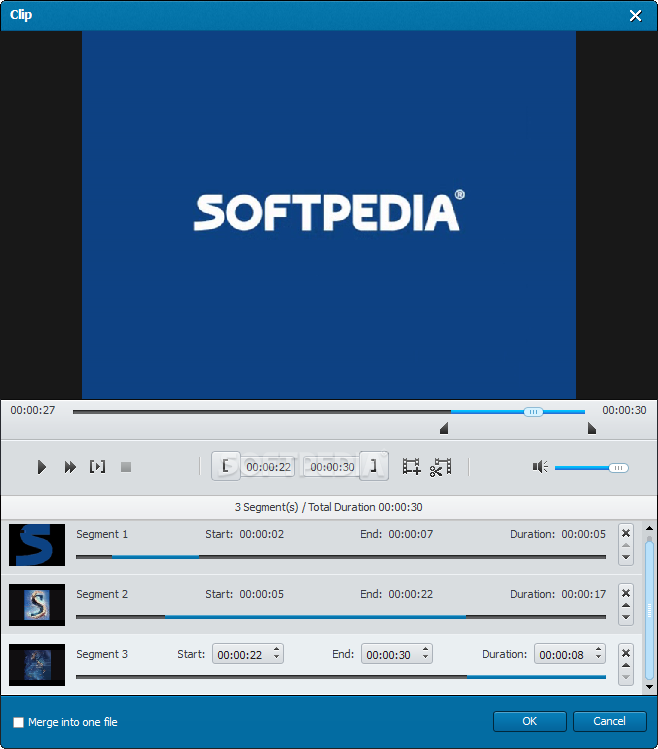
Task: Decrease Segment 3 duration value
Action: 598,658
